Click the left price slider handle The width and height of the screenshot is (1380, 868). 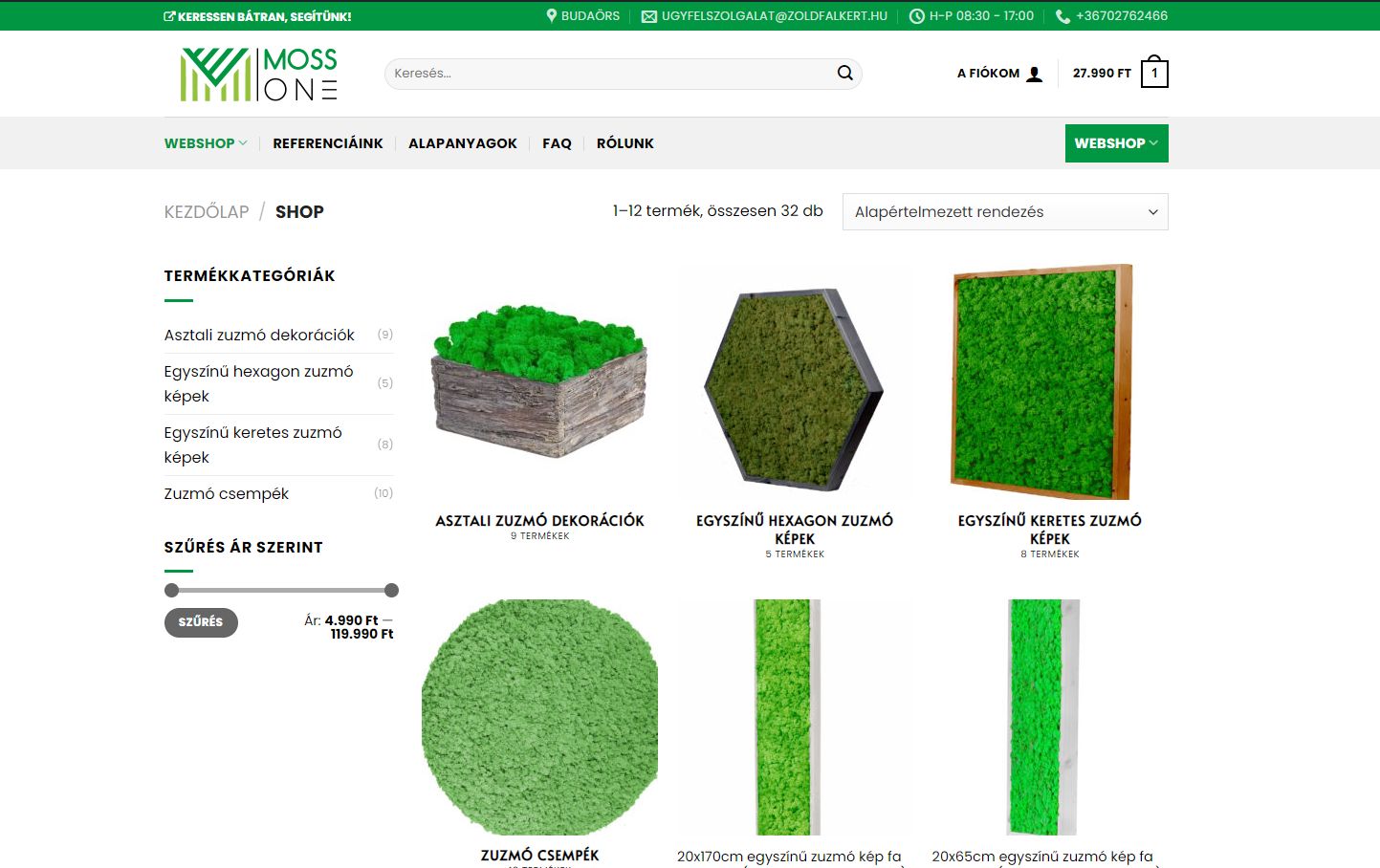pos(172,591)
